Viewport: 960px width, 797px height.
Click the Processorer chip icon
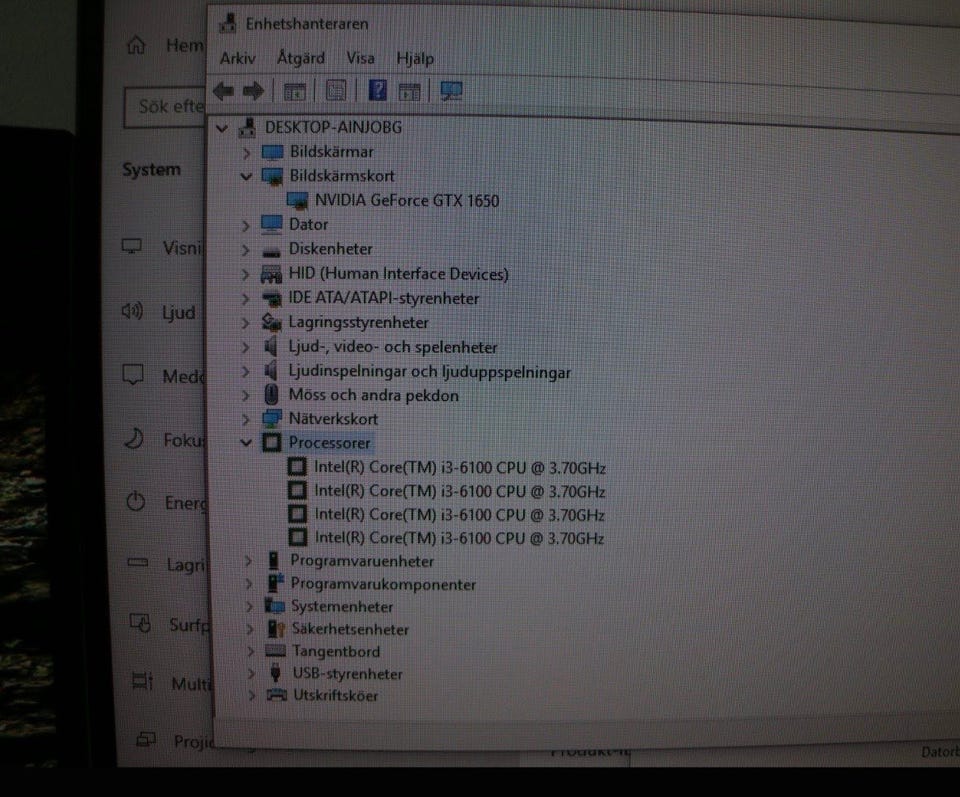point(272,442)
